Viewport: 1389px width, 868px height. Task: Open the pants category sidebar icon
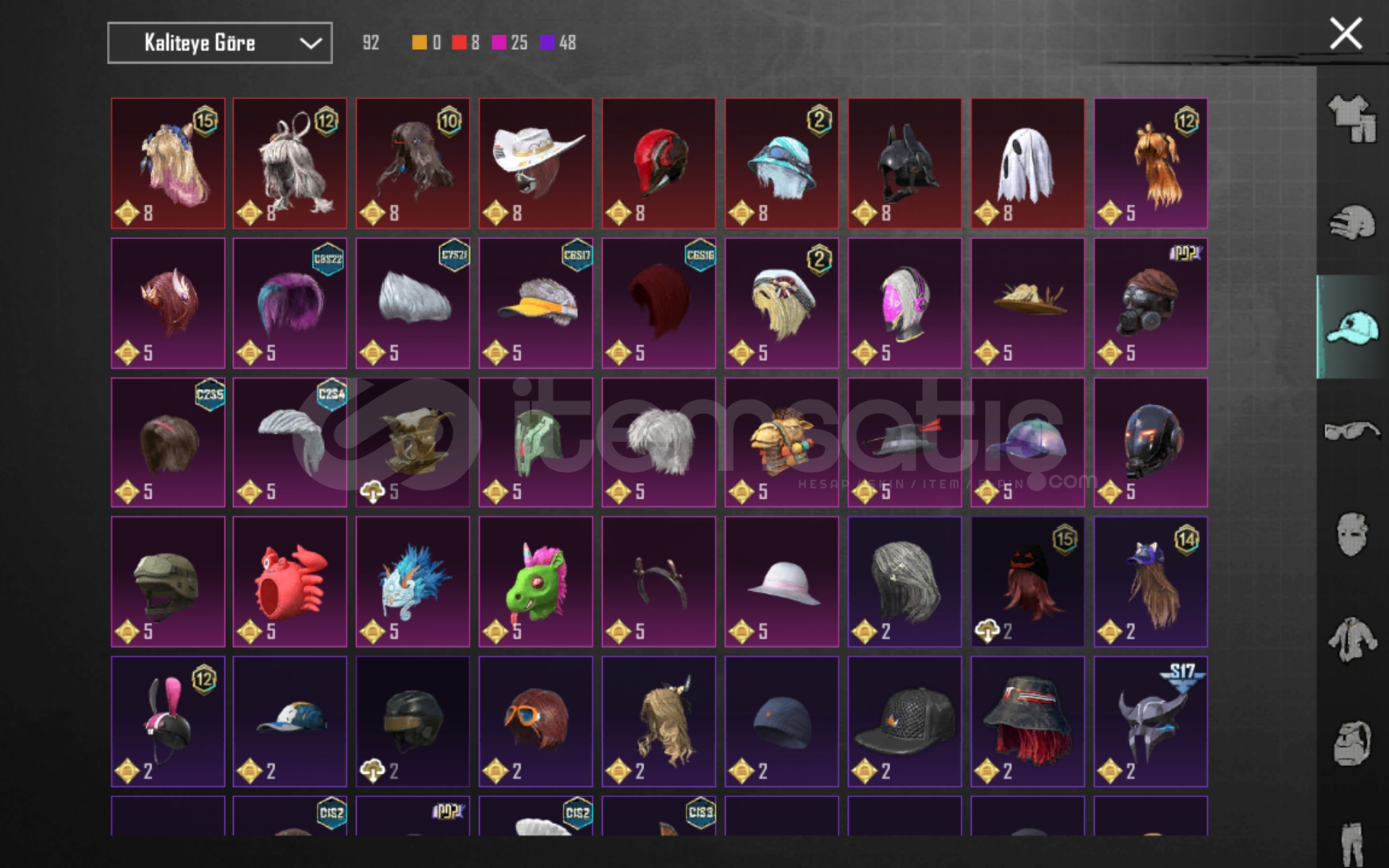coord(1352,842)
